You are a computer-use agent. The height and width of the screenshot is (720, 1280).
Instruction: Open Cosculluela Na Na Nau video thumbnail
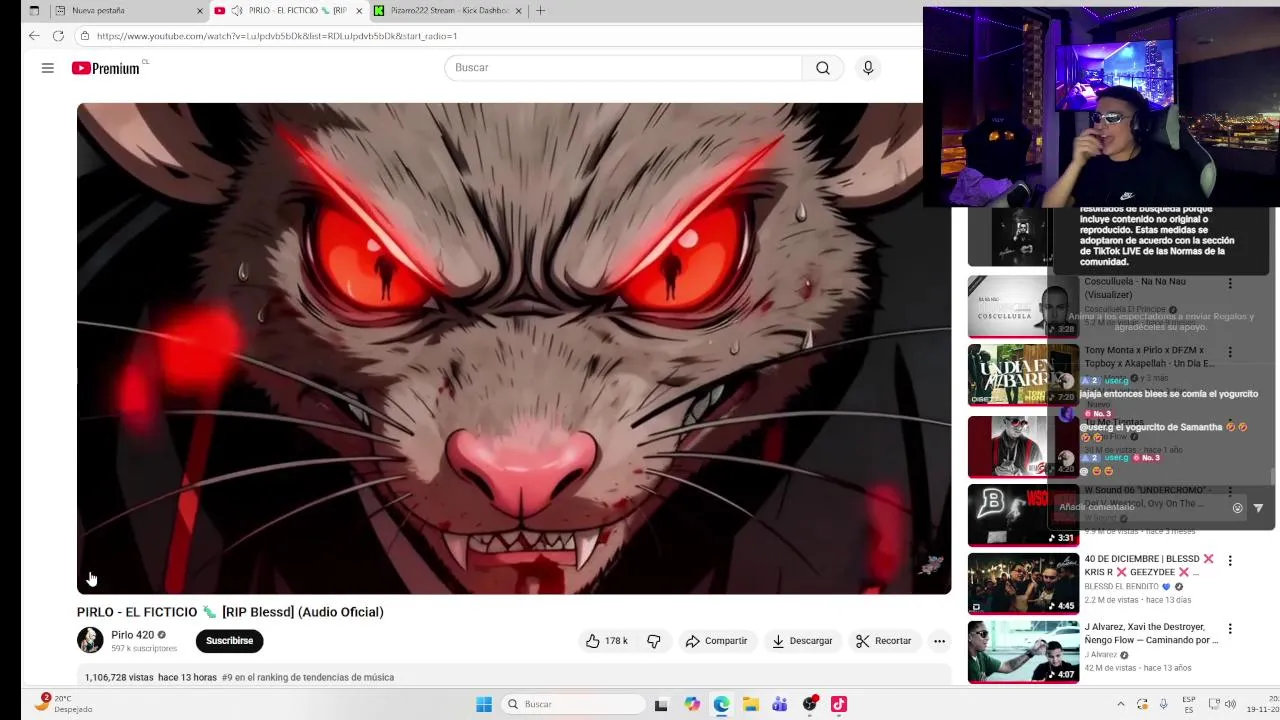coord(1023,306)
